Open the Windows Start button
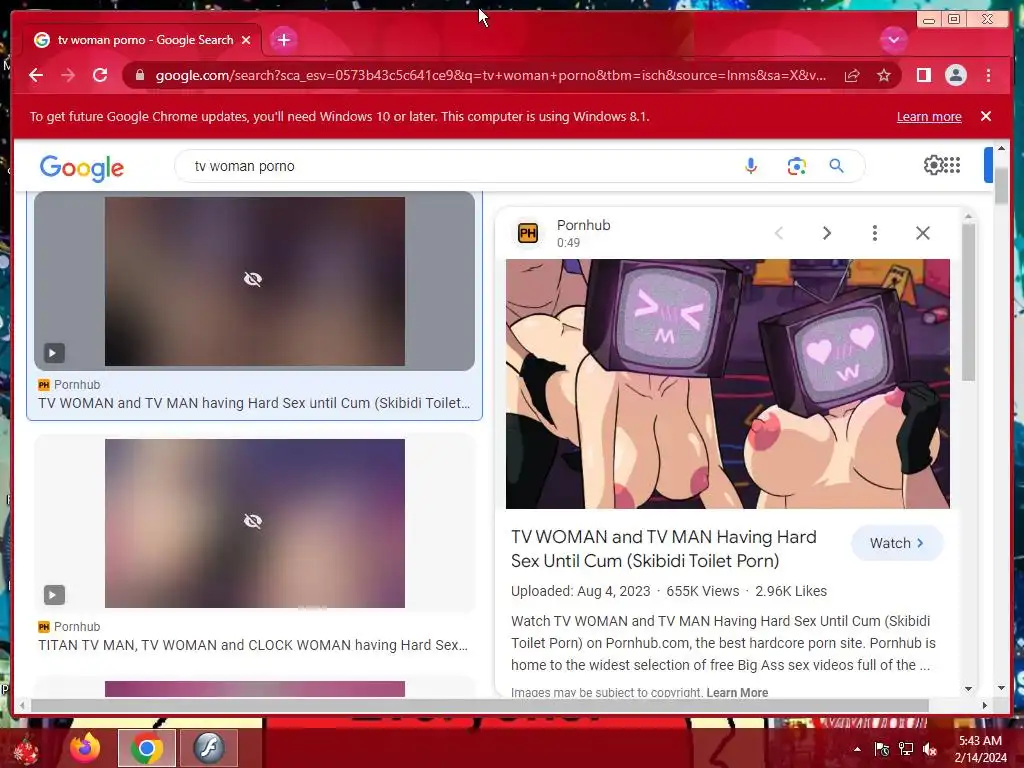Viewport: 1024px width, 768px height. click(x=26, y=748)
